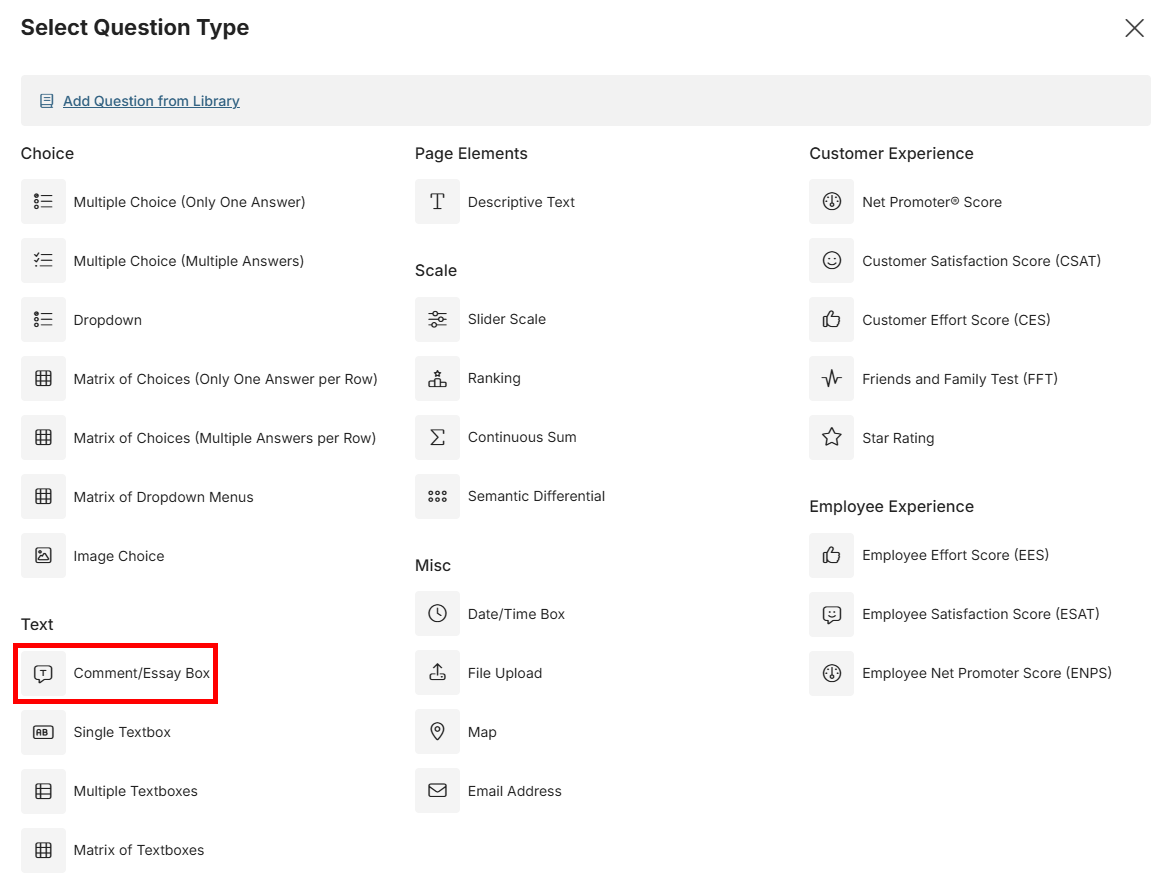Choose Friends and Family Test (FFT) label

click(960, 379)
